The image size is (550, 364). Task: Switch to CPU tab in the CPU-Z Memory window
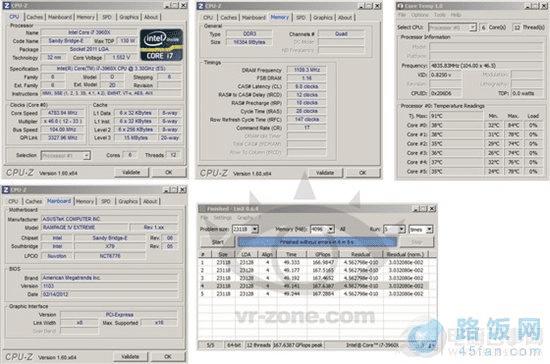click(208, 17)
